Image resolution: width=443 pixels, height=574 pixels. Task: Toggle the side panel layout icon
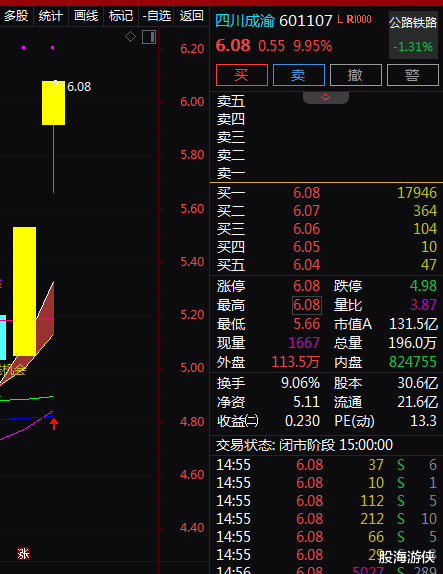point(149,37)
